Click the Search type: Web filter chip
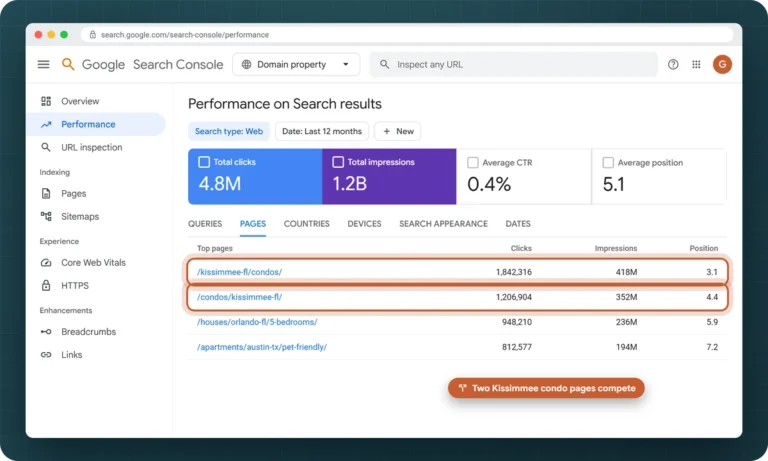768x461 pixels. [x=229, y=131]
